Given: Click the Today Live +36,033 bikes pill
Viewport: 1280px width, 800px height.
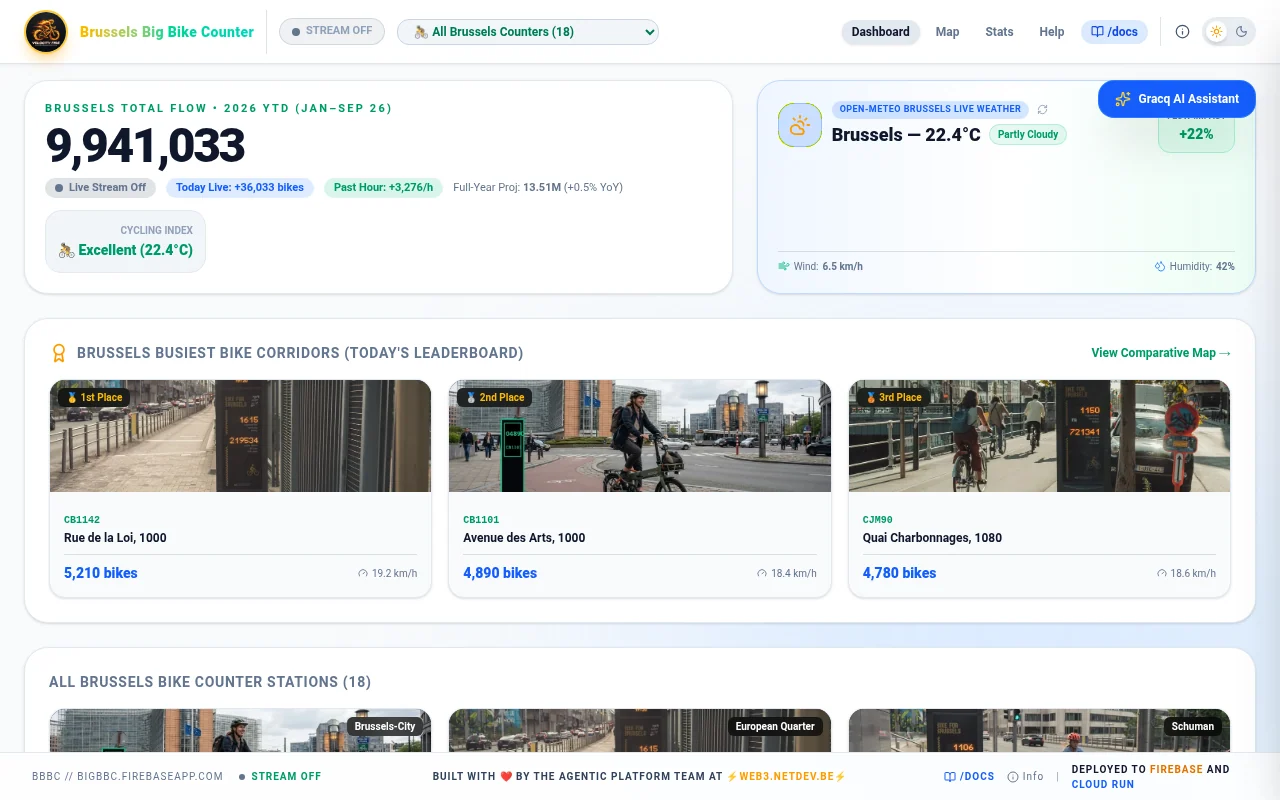Looking at the screenshot, I should click(x=240, y=188).
